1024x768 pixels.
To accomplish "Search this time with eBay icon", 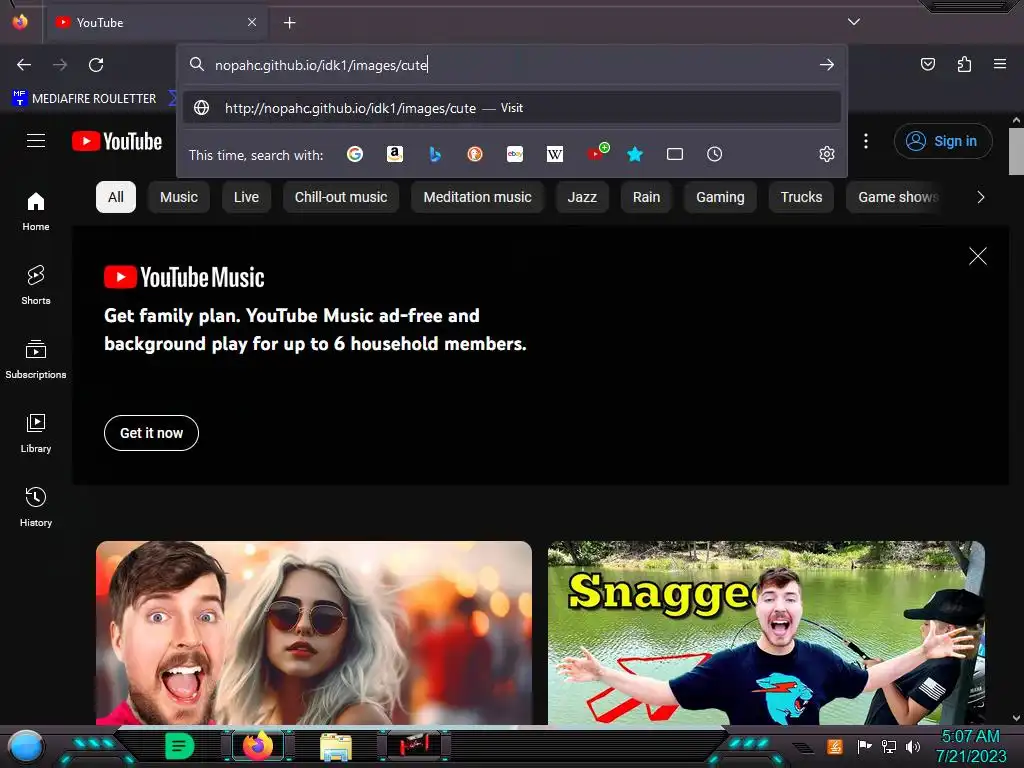I will click(x=515, y=154).
